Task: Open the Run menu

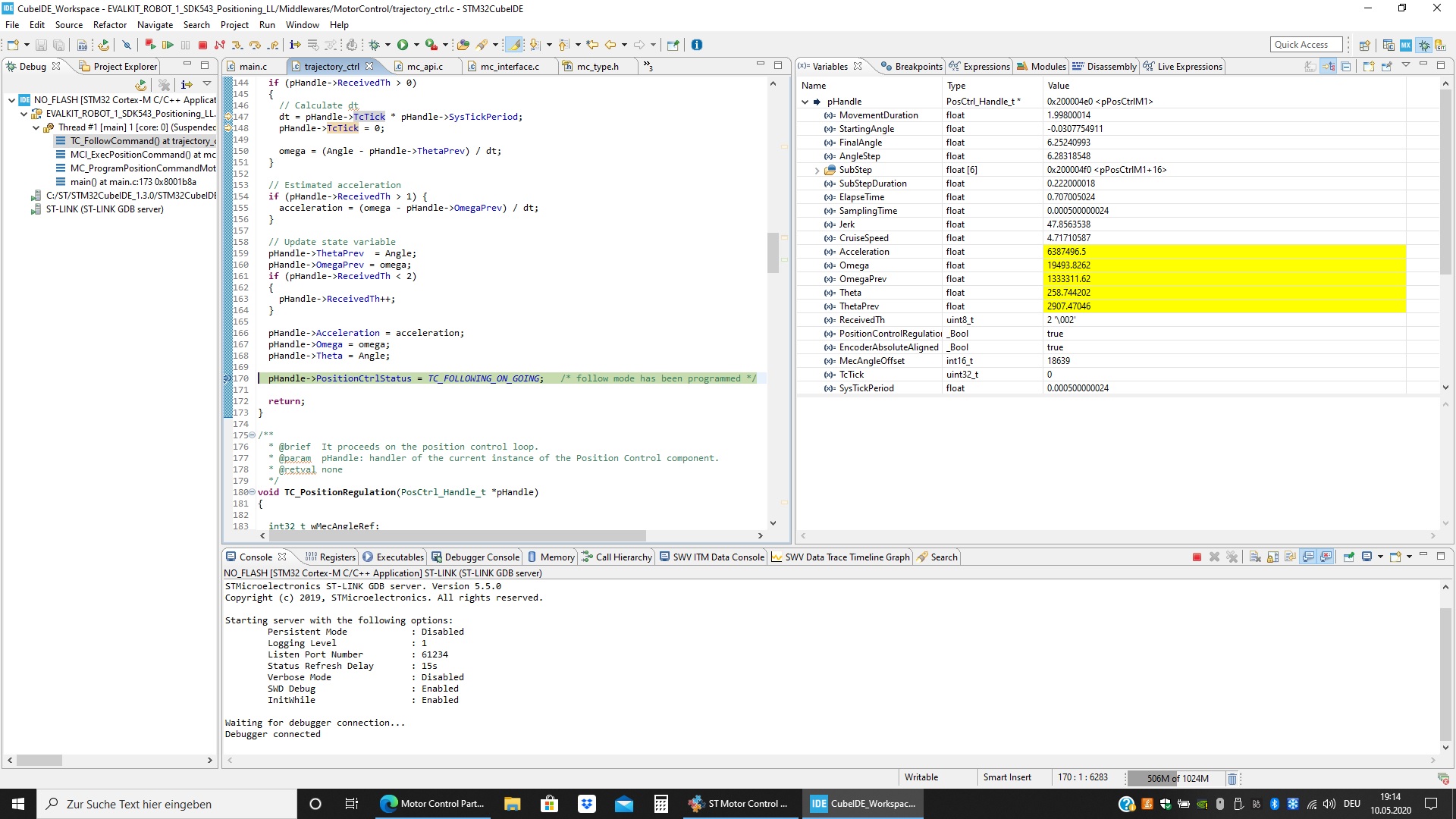Action: [267, 25]
